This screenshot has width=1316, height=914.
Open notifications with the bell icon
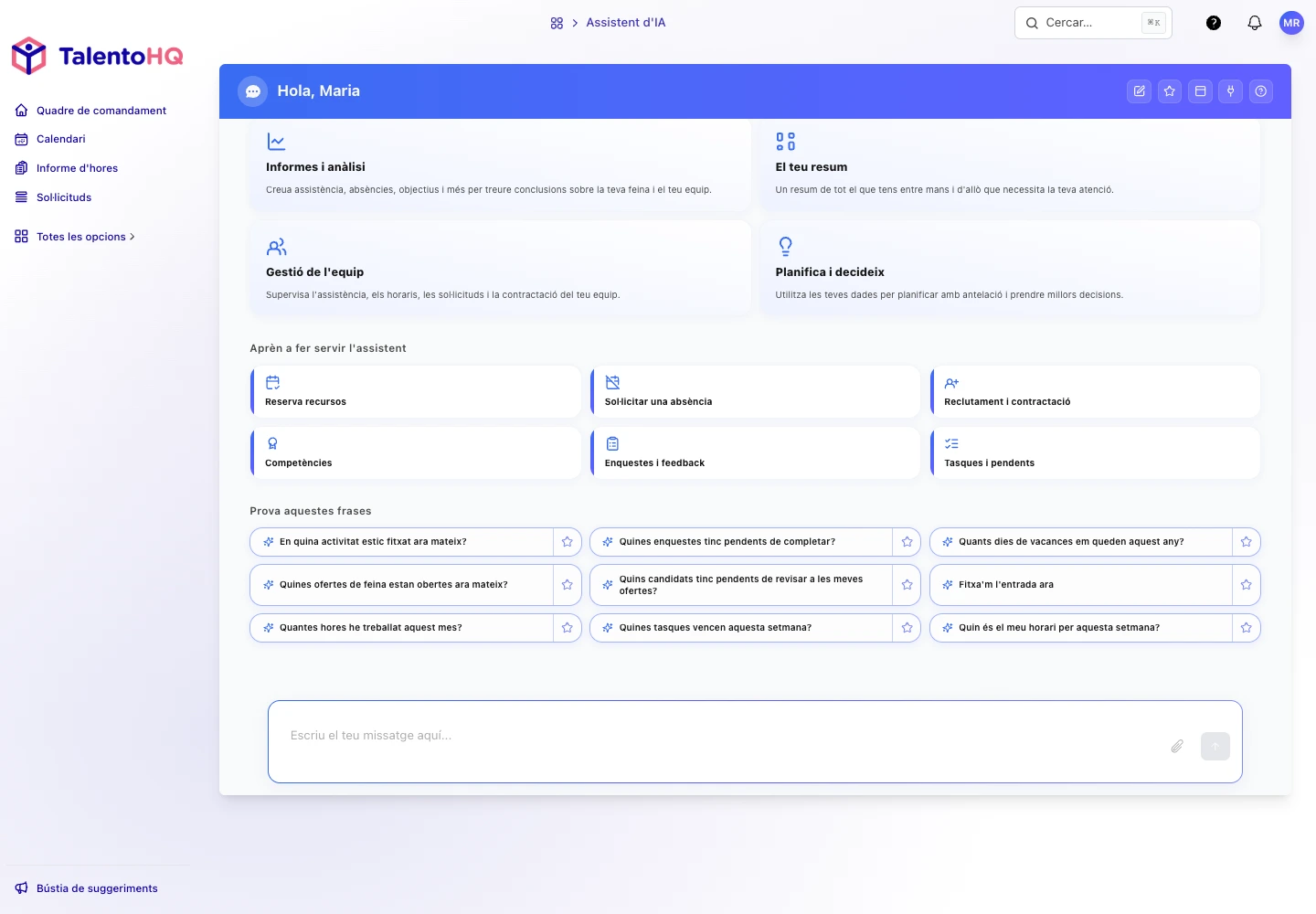coord(1255,23)
